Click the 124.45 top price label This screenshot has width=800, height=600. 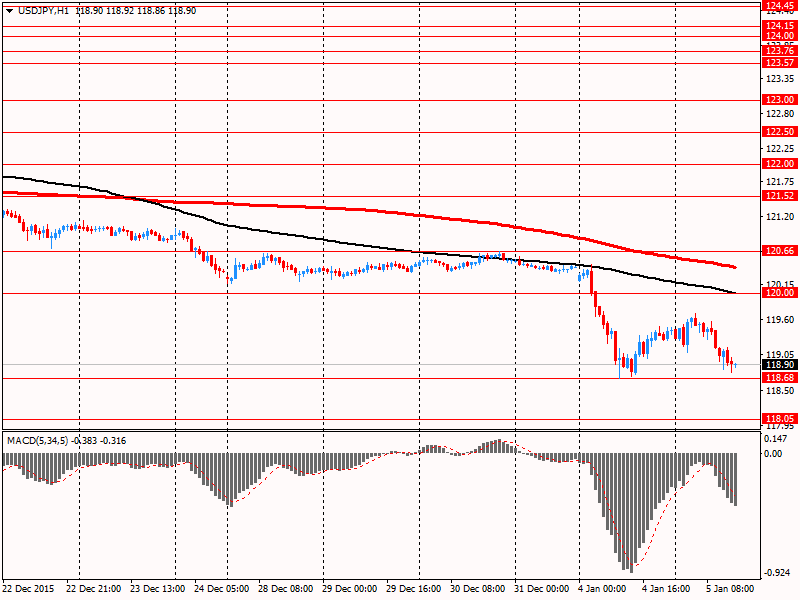[778, 5]
